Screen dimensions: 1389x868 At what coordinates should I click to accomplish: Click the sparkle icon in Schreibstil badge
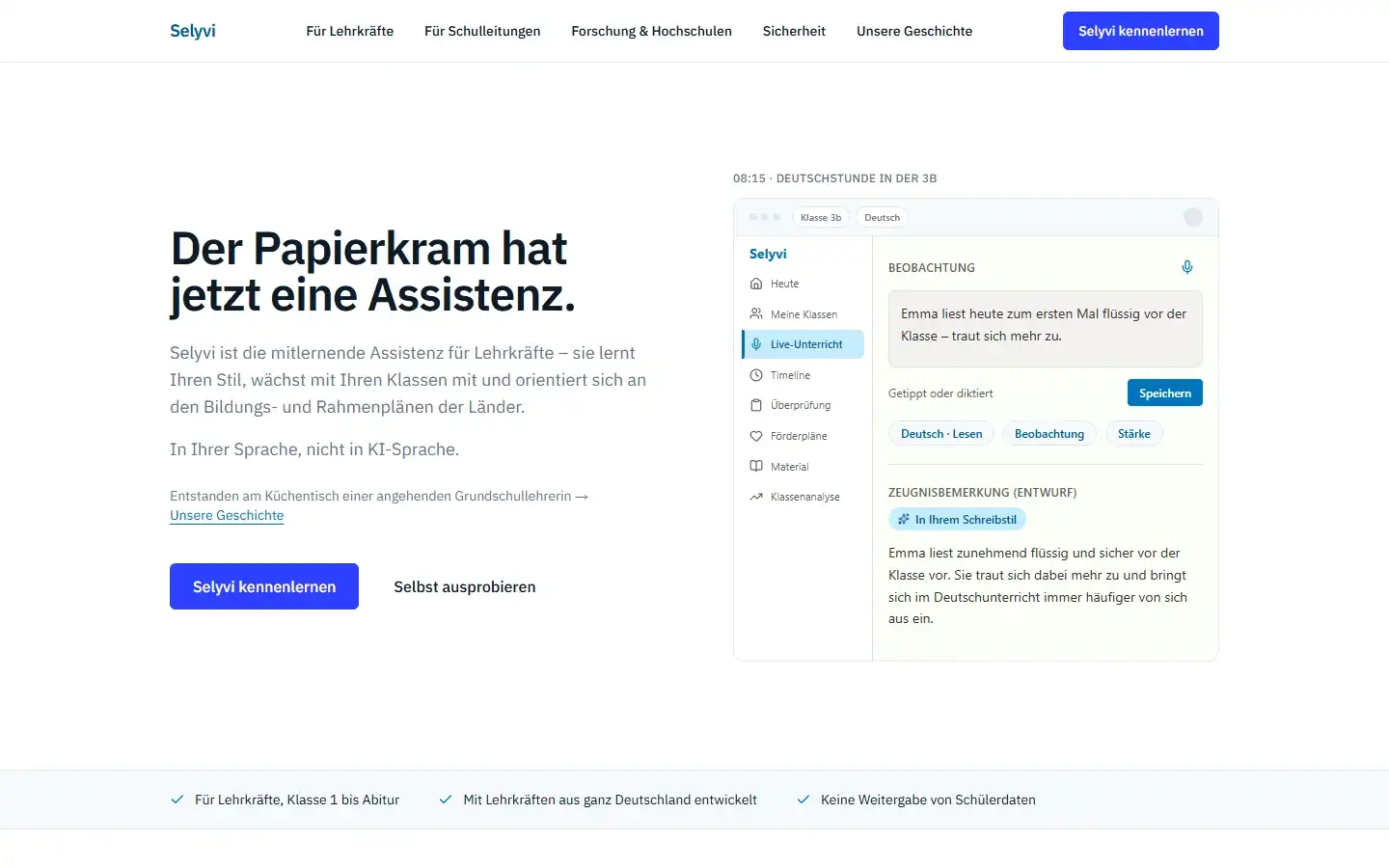coord(904,520)
